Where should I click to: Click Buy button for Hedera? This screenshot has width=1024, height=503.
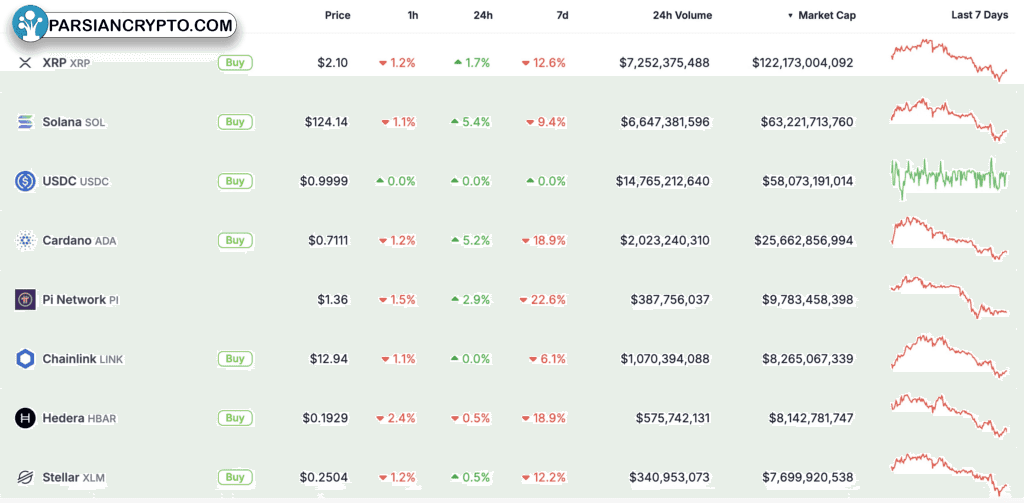click(x=235, y=417)
